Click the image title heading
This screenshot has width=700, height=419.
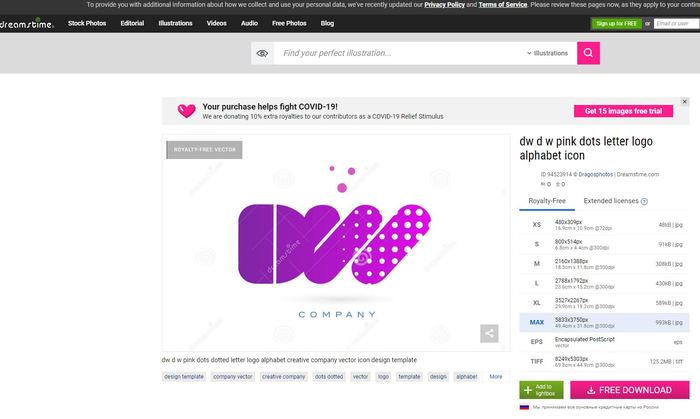pyautogui.click(x=586, y=148)
